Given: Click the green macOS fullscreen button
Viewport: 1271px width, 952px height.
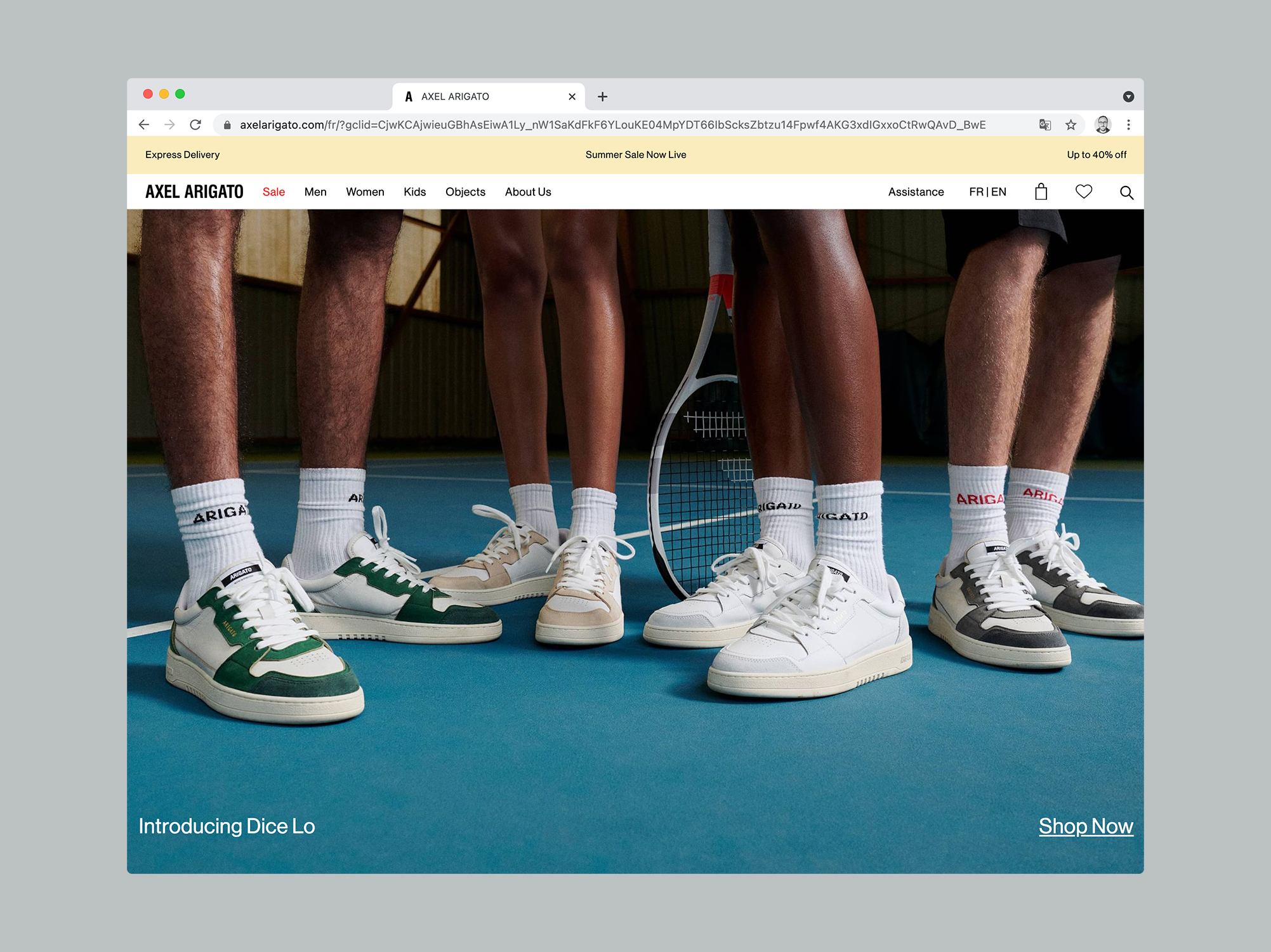Looking at the screenshot, I should [180, 94].
